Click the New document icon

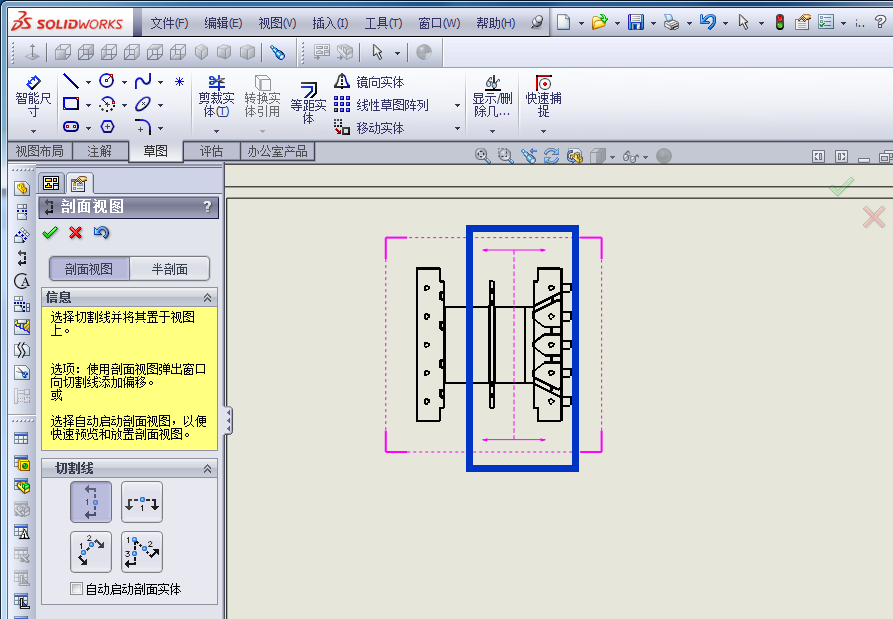click(x=563, y=23)
